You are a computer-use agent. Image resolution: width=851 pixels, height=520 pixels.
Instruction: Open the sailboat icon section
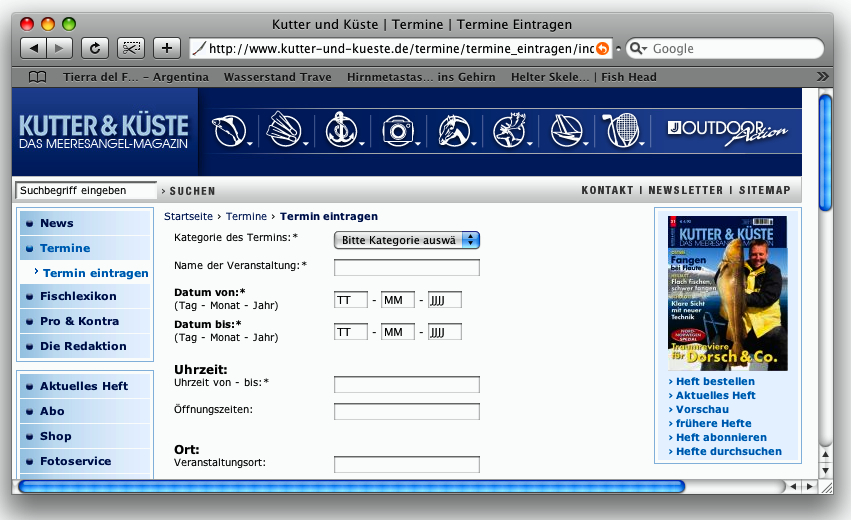[x=567, y=130]
